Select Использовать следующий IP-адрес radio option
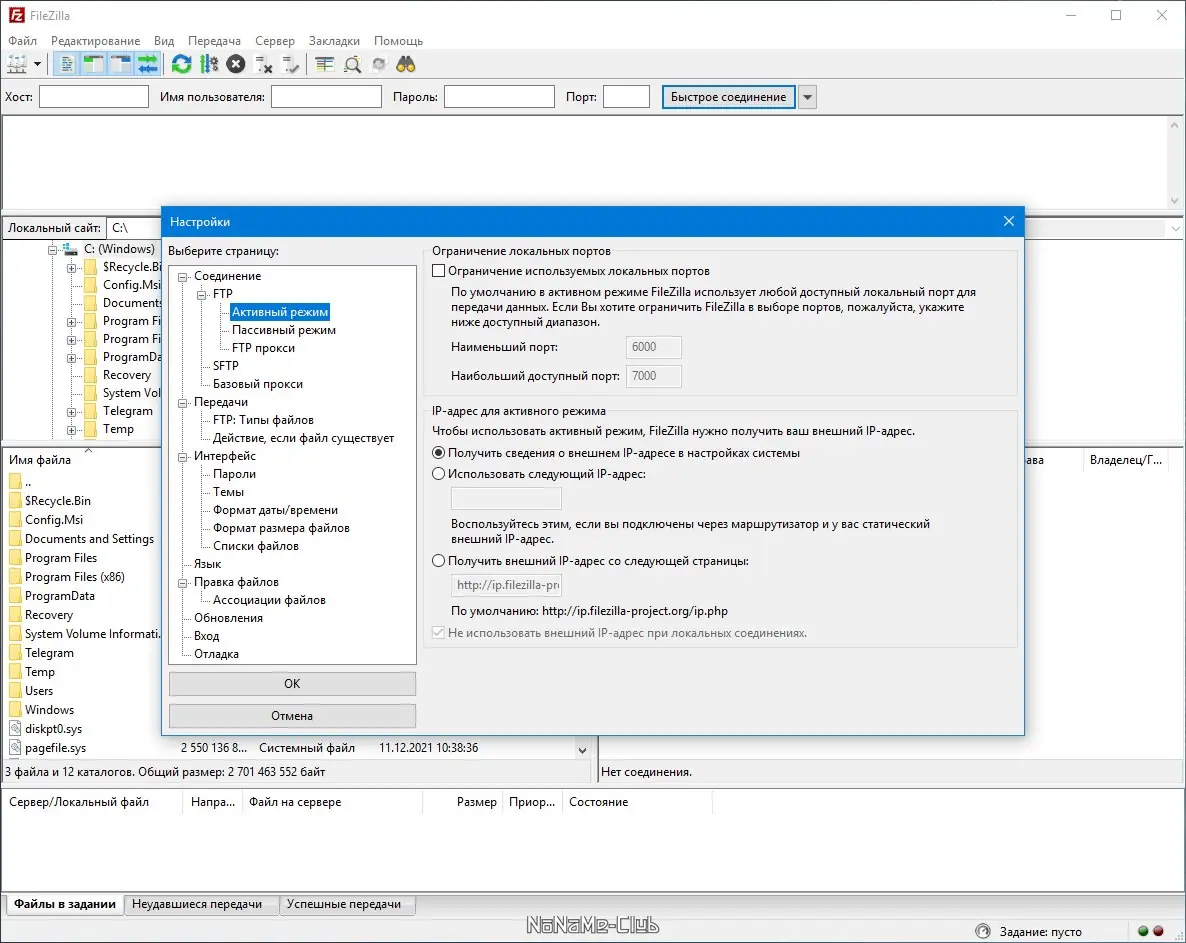The width and height of the screenshot is (1186, 943). click(439, 474)
